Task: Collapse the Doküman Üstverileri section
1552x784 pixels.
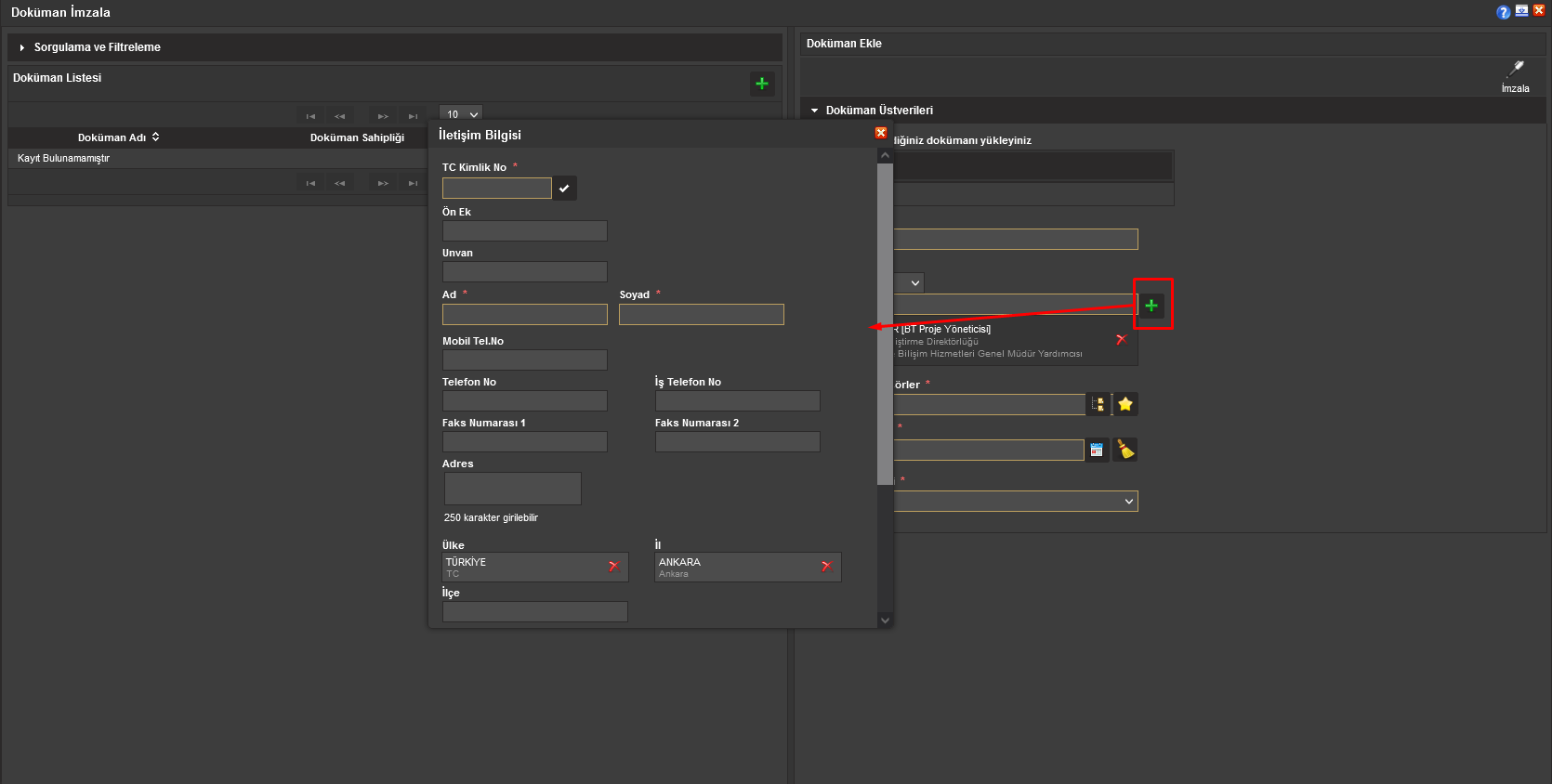Action: (815, 111)
